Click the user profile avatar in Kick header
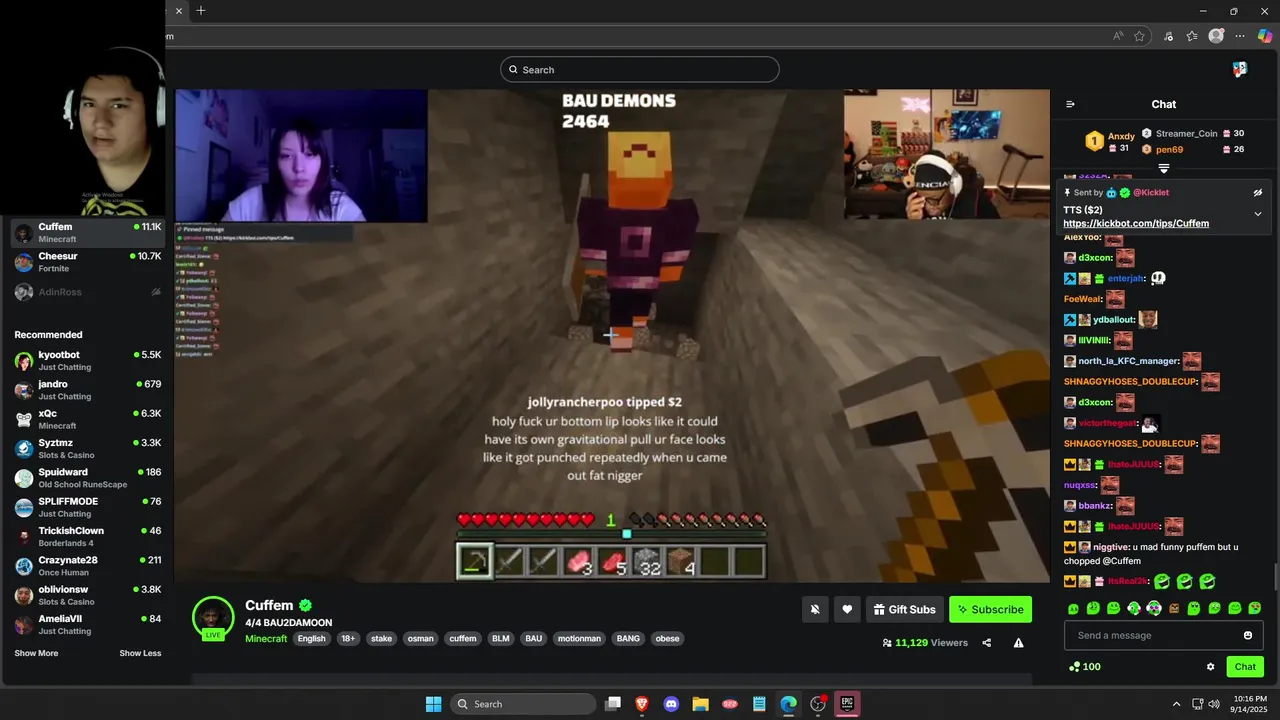This screenshot has height=720, width=1280. (x=1239, y=69)
